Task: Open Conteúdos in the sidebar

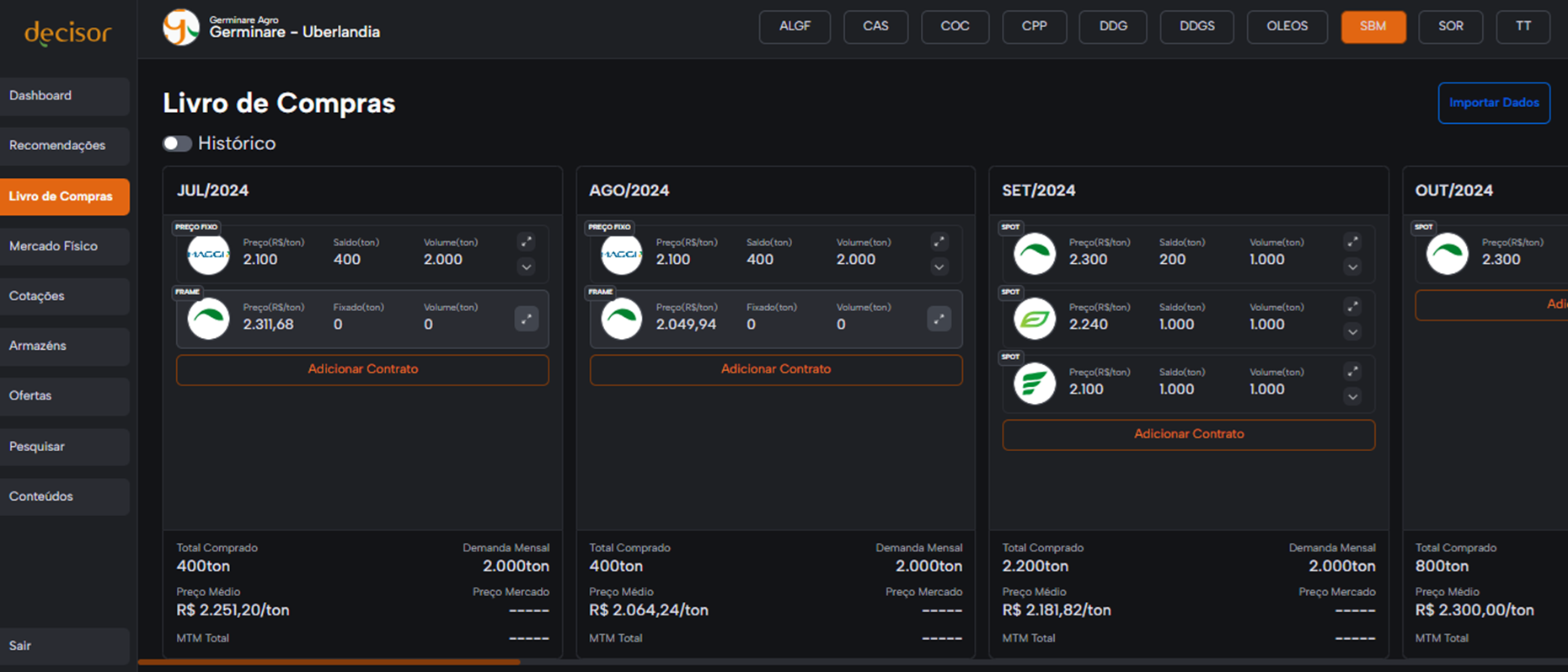Action: 65,497
